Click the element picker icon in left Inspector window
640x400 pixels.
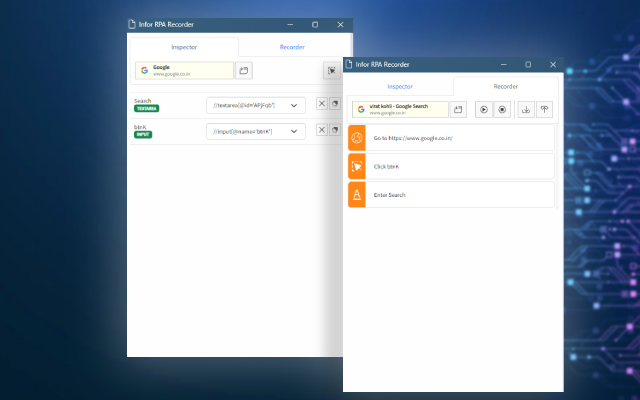[x=332, y=71]
